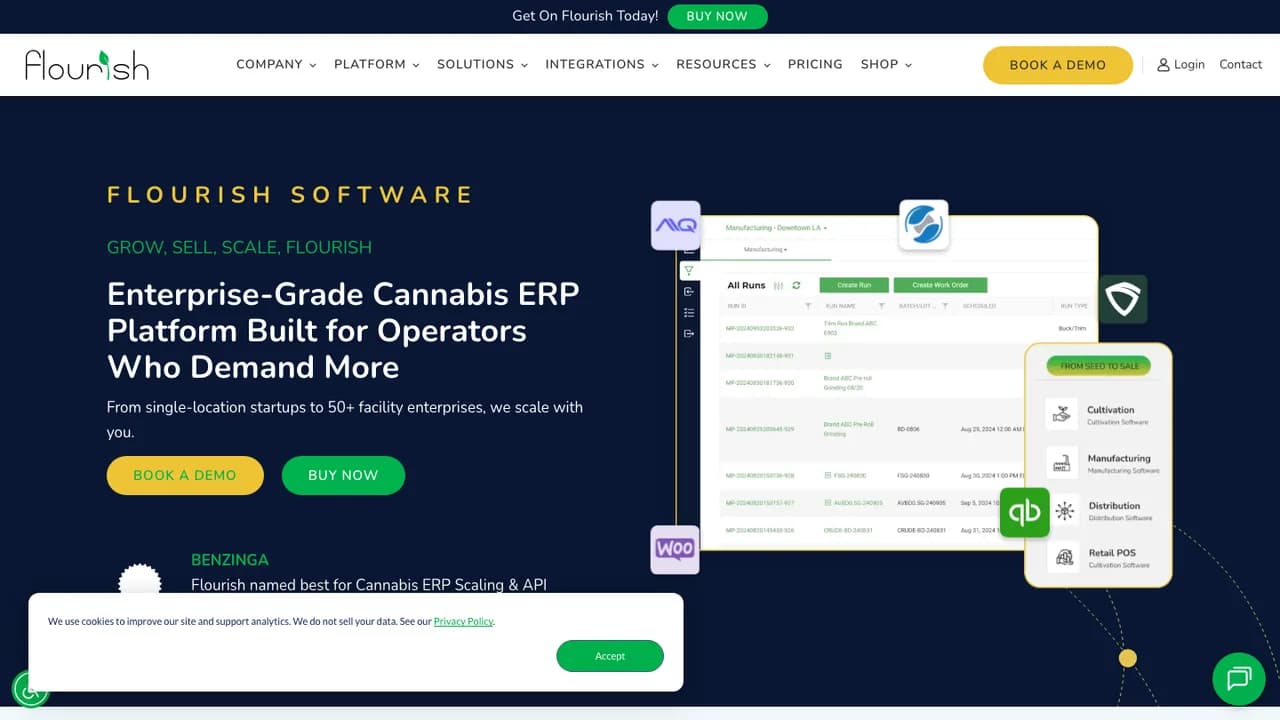Click the Retail POS register icon

pyautogui.click(x=1065, y=557)
